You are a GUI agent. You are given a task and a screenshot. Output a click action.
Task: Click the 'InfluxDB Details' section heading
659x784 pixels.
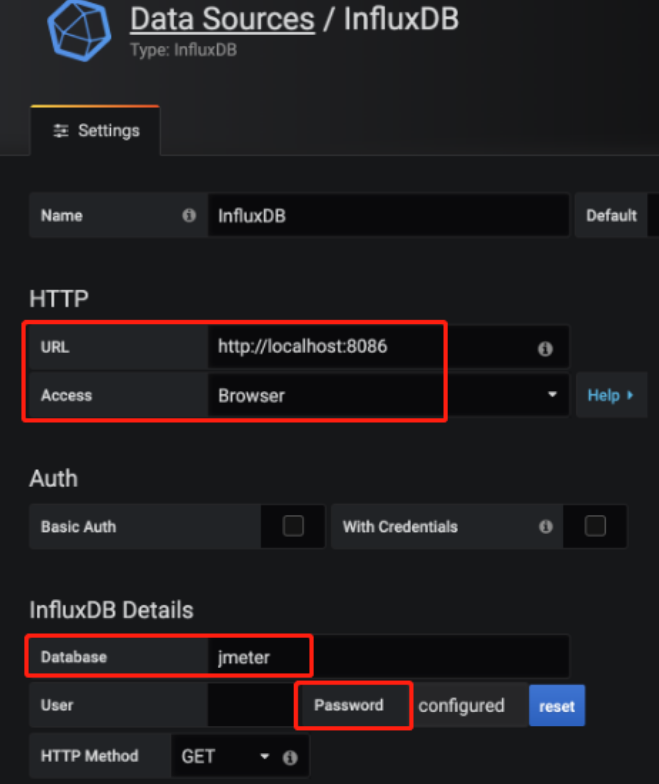[111, 610]
